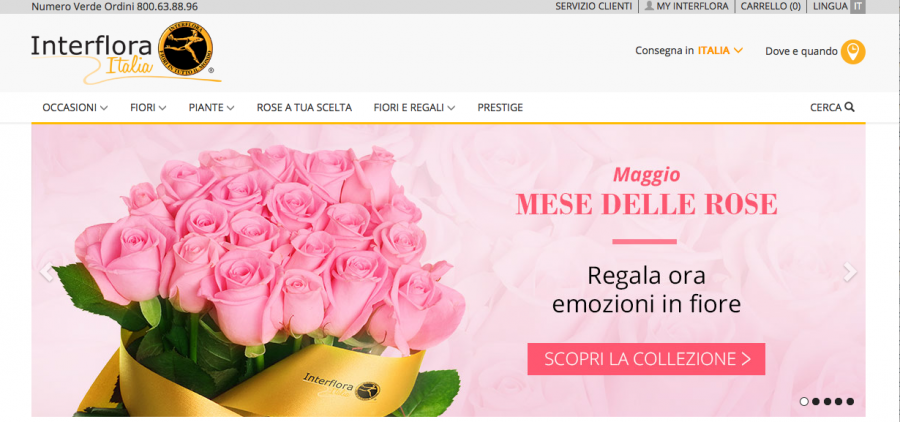Click the orange location pin clock icon
900x422 pixels.
[x=853, y=52]
